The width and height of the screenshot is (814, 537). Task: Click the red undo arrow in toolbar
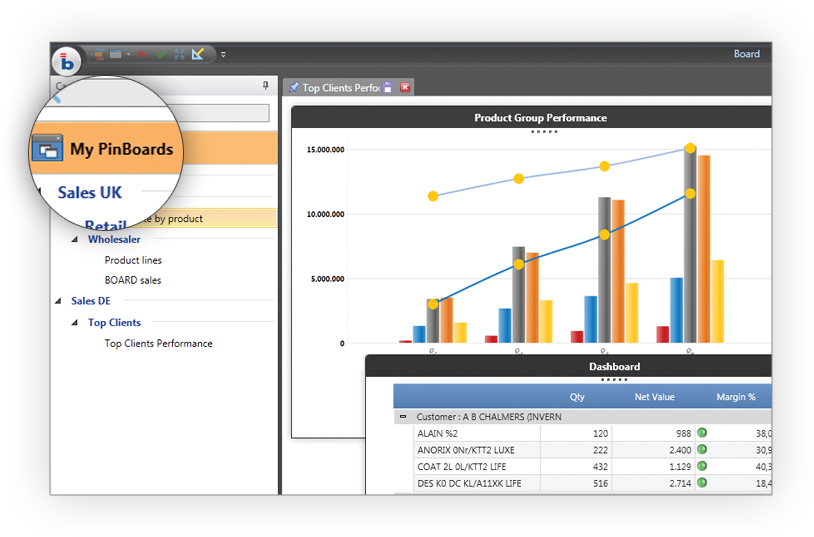tap(142, 54)
